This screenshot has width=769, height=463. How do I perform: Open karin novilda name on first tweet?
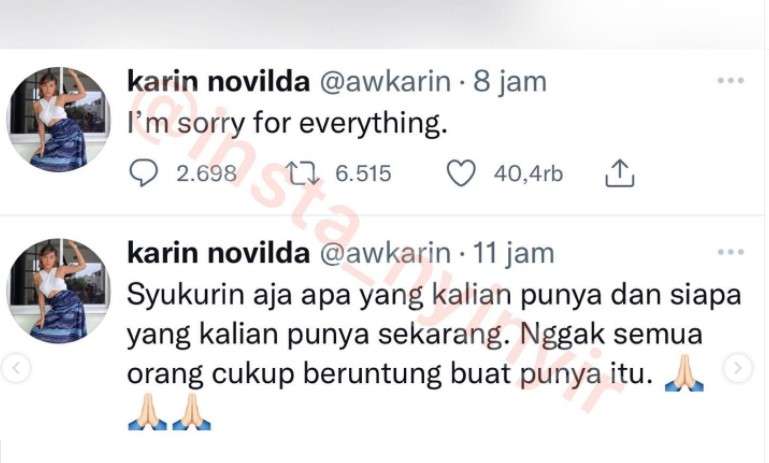click(218, 81)
